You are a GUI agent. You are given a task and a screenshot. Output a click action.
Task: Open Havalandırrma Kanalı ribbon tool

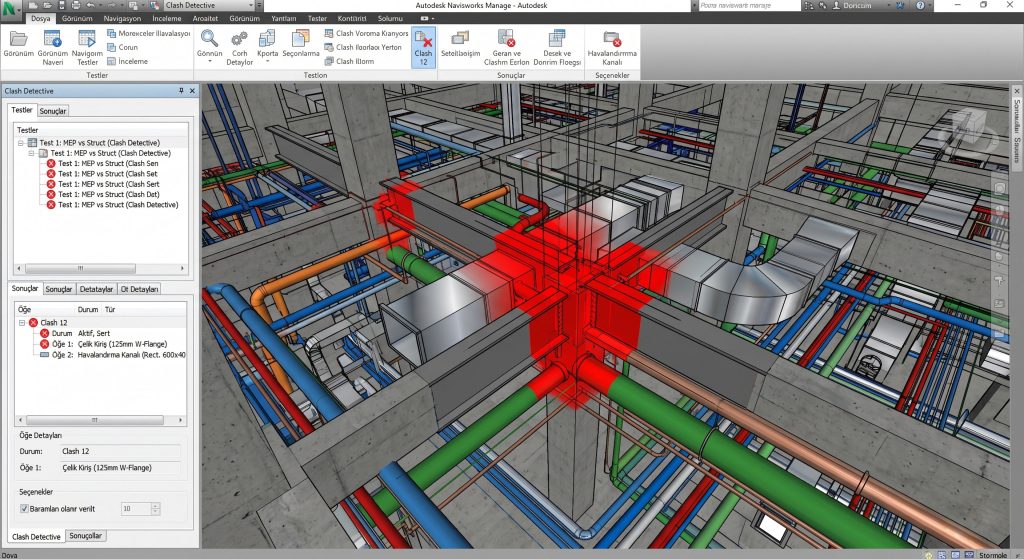(612, 47)
